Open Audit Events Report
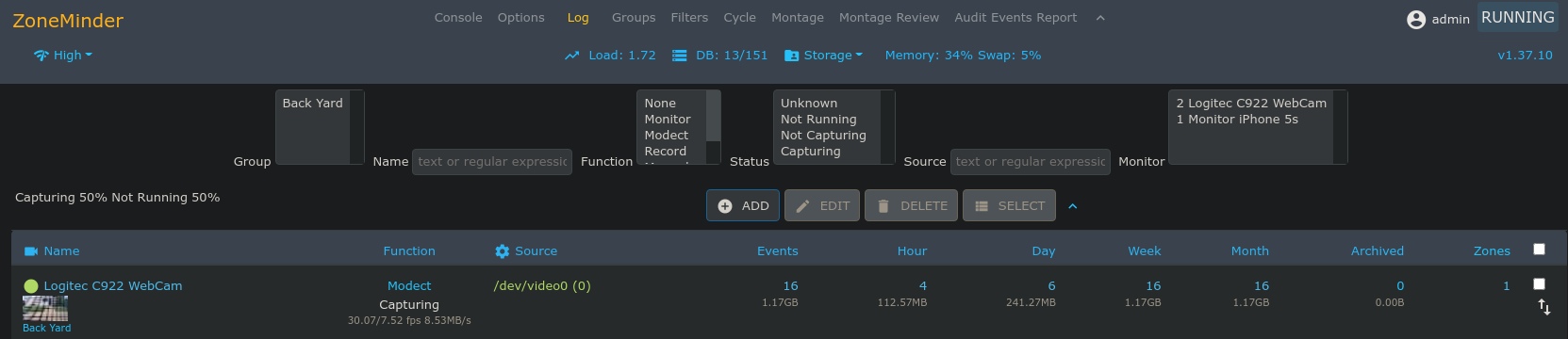 click(1015, 18)
